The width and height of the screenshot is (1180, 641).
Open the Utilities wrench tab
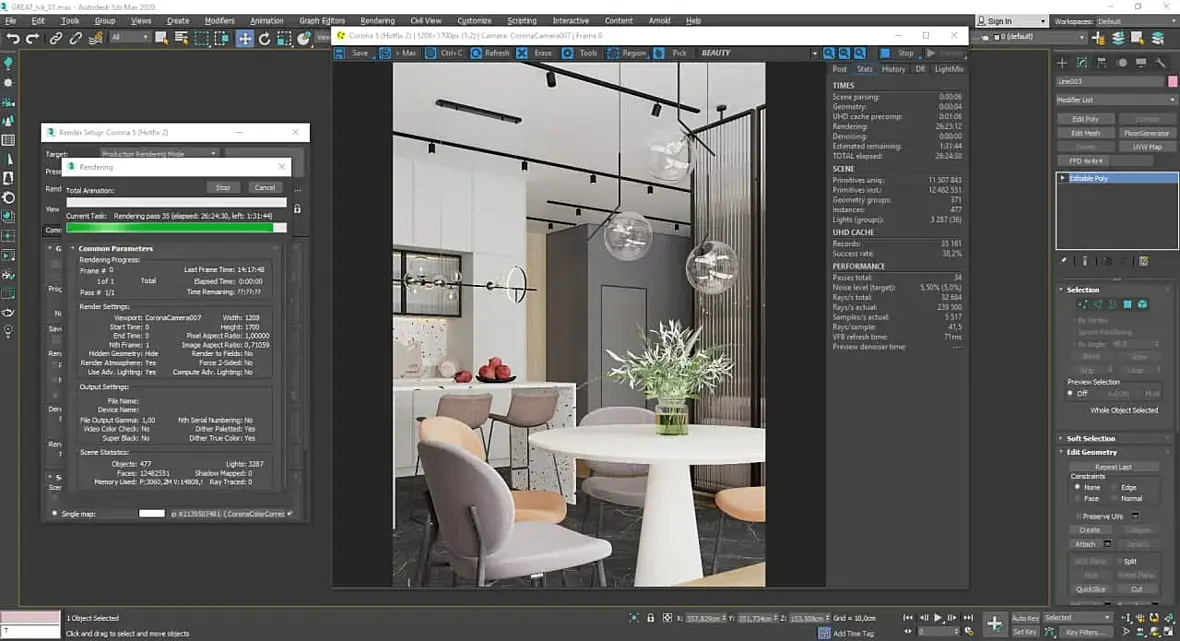pyautogui.click(x=1160, y=62)
